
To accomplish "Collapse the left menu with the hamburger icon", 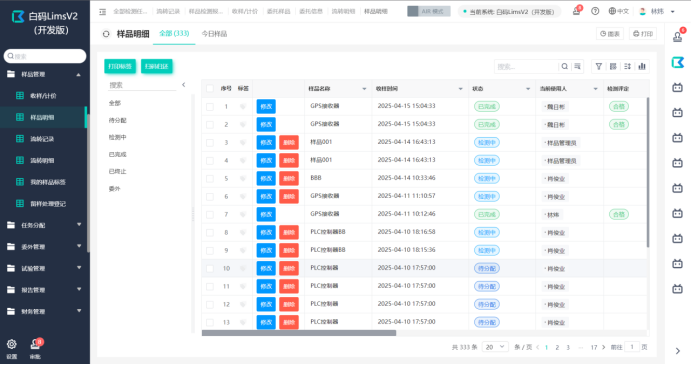I will coord(102,12).
